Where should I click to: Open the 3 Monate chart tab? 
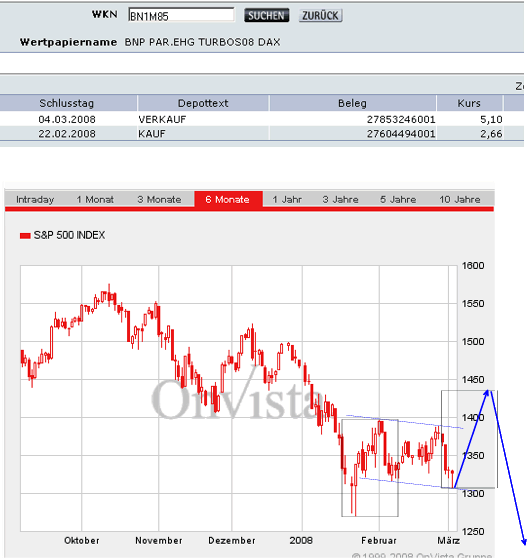coord(159,199)
